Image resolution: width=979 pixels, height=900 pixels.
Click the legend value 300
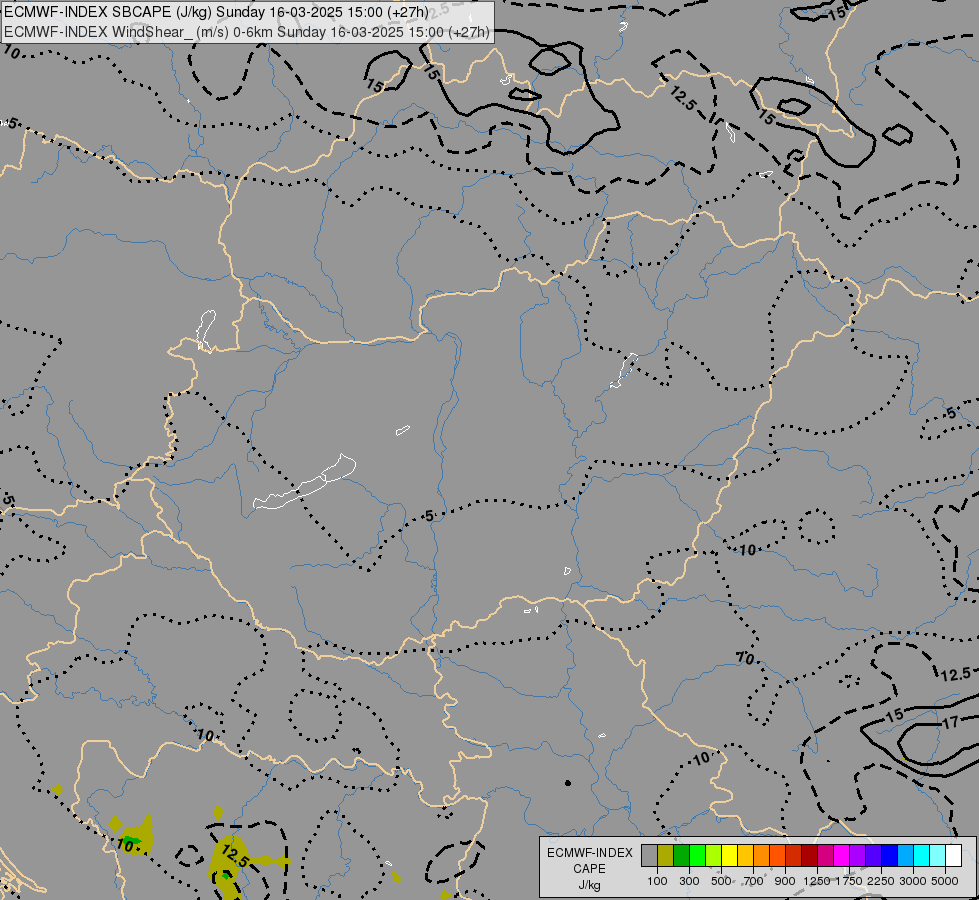689,881
